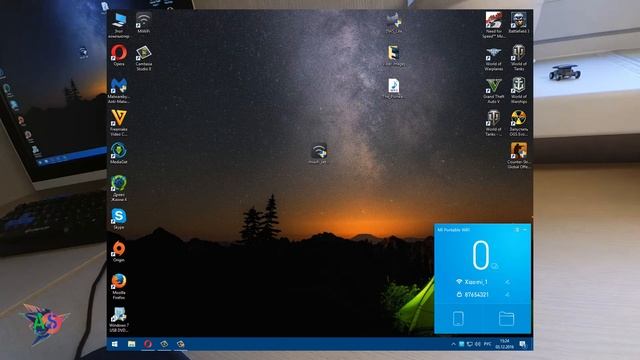Open the World of Warships shortcut
The height and width of the screenshot is (360, 640).
tap(519, 90)
